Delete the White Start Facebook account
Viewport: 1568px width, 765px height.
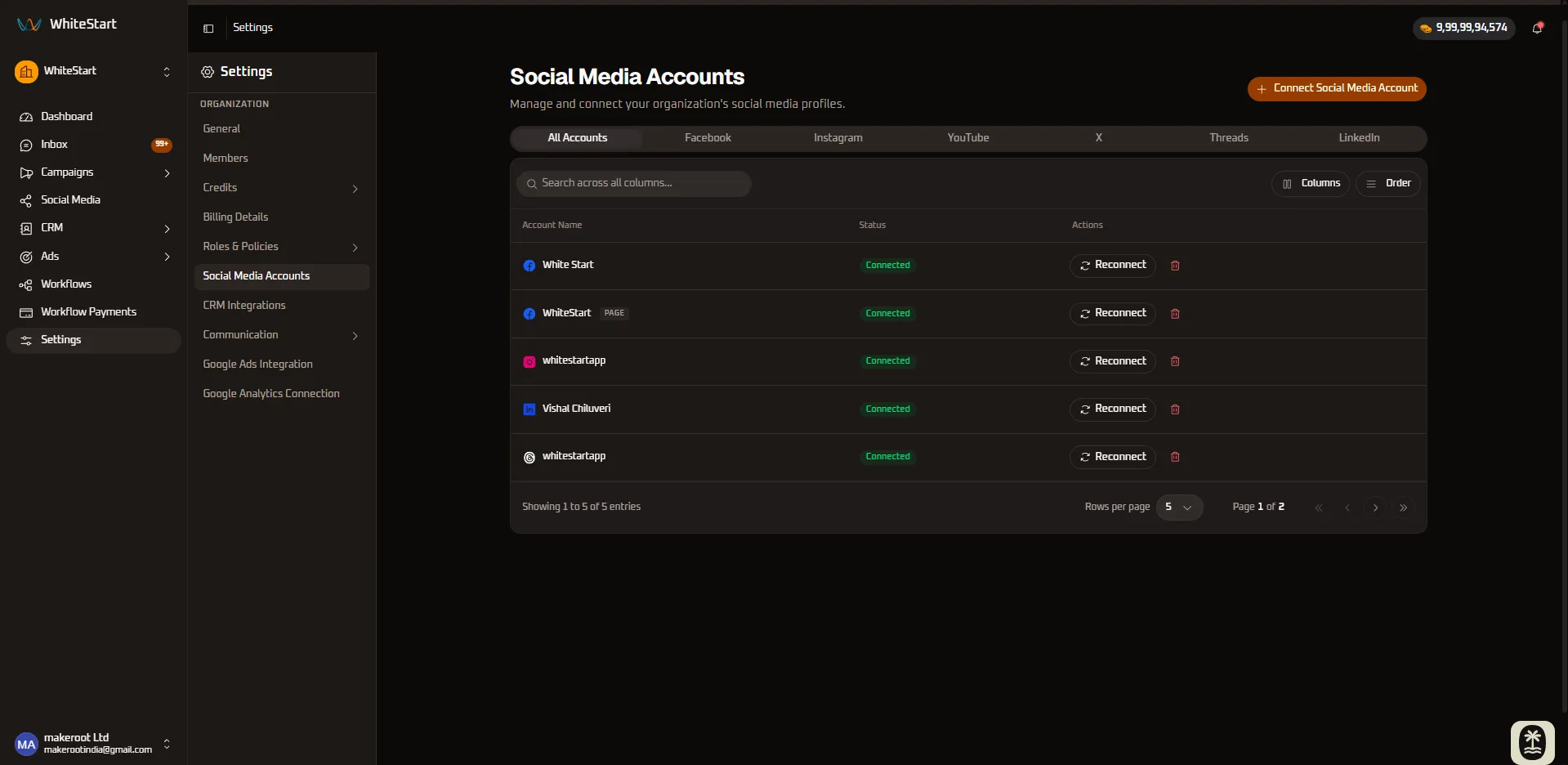pos(1175,266)
